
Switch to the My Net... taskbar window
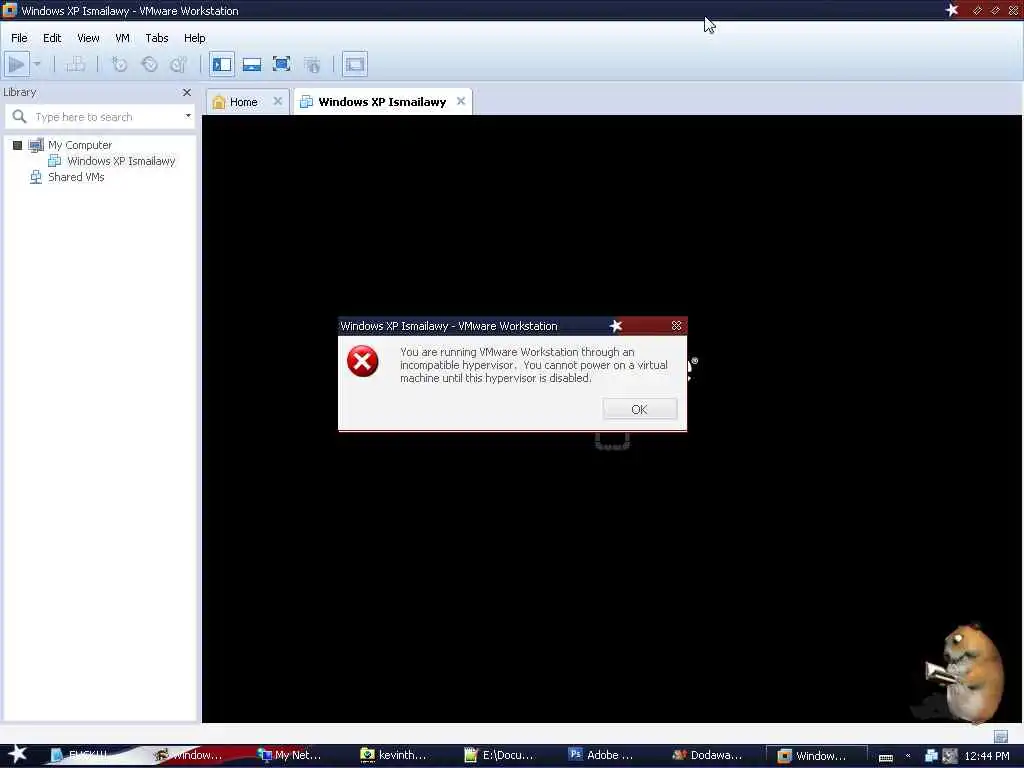click(289, 755)
